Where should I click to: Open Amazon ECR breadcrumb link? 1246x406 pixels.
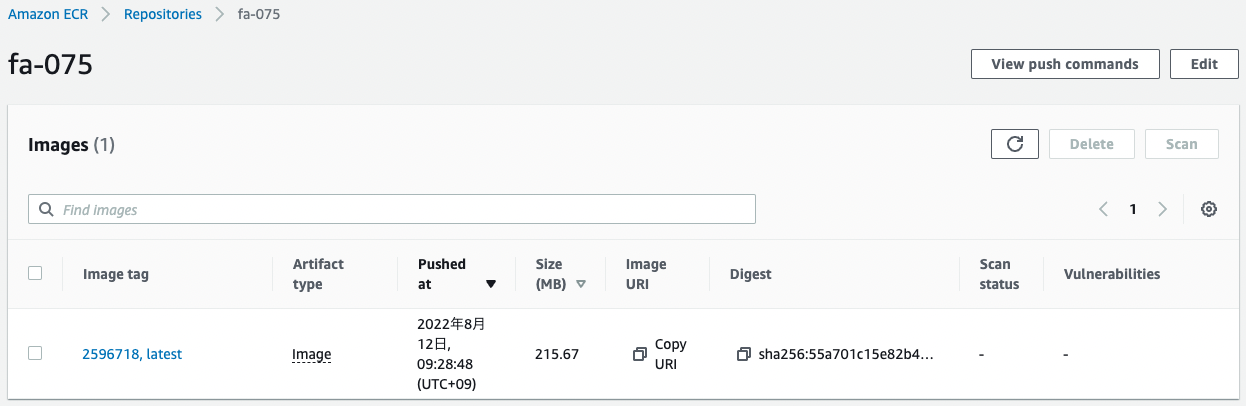47,15
